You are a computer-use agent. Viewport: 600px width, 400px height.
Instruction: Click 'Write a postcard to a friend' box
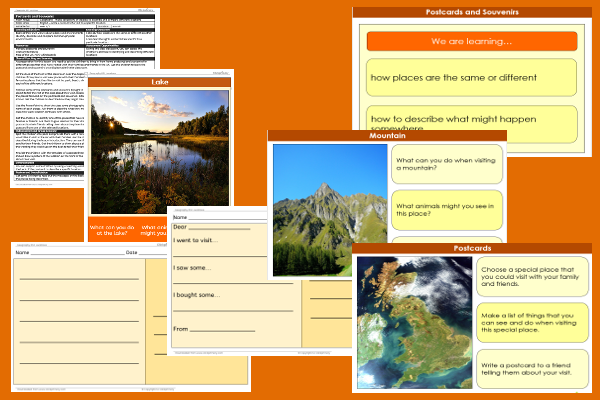tap(532, 369)
